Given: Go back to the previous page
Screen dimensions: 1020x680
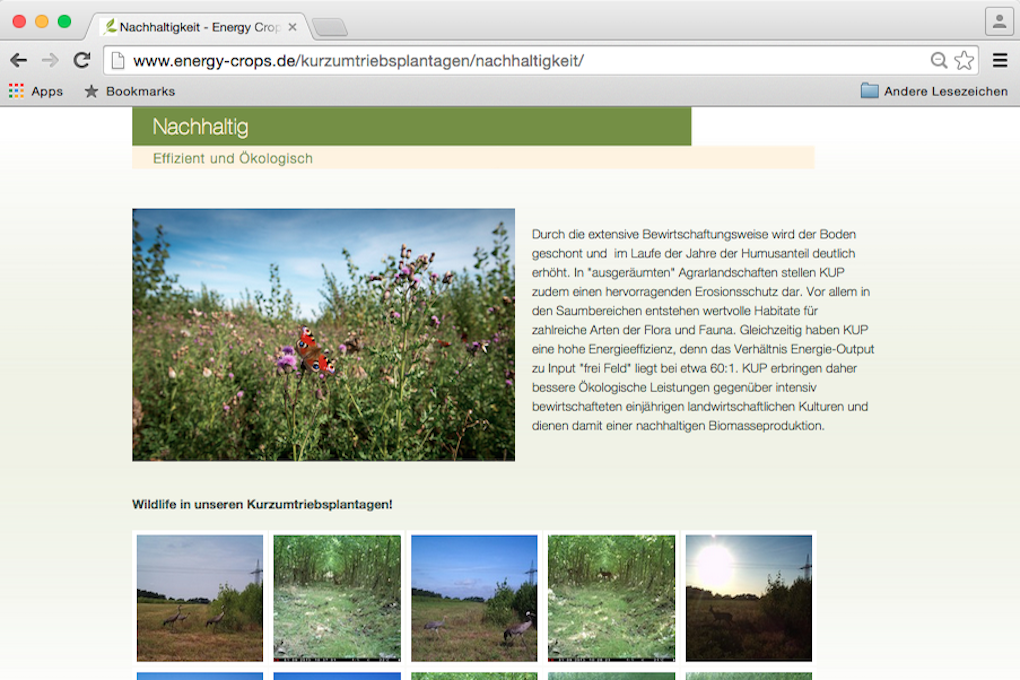Looking at the screenshot, I should (x=18, y=61).
